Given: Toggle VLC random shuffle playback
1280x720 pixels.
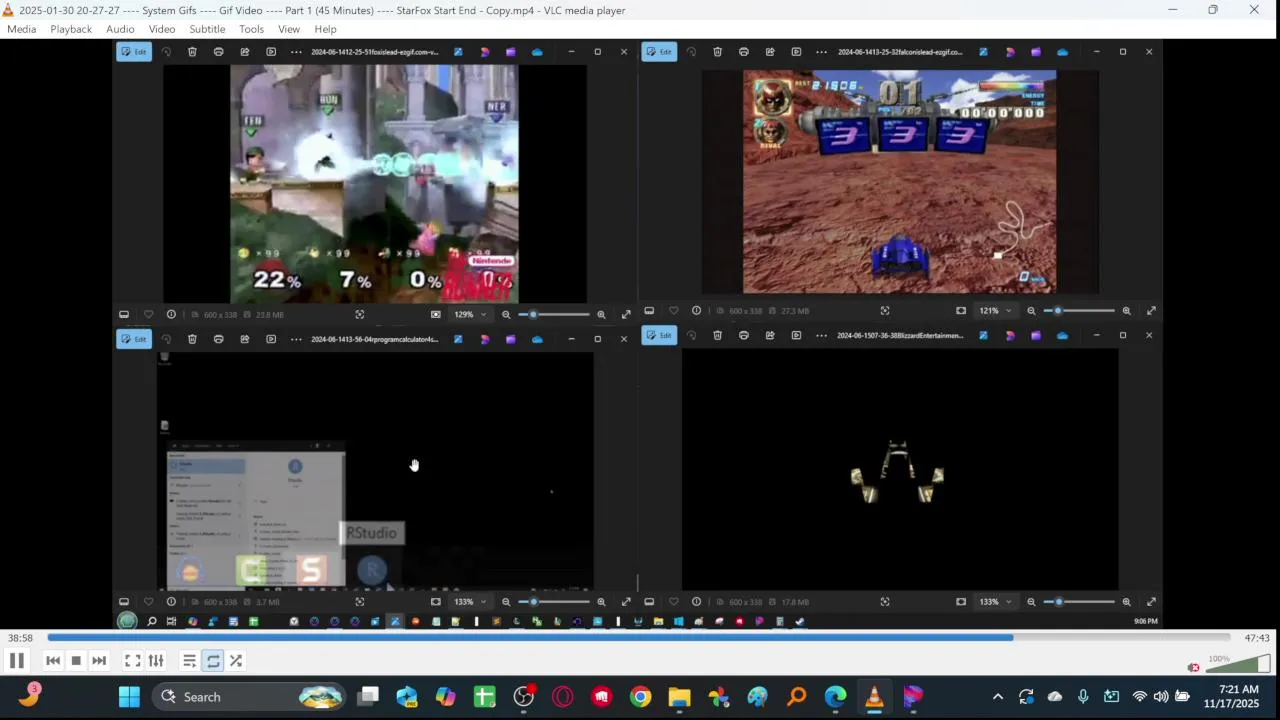Looking at the screenshot, I should pos(236,660).
